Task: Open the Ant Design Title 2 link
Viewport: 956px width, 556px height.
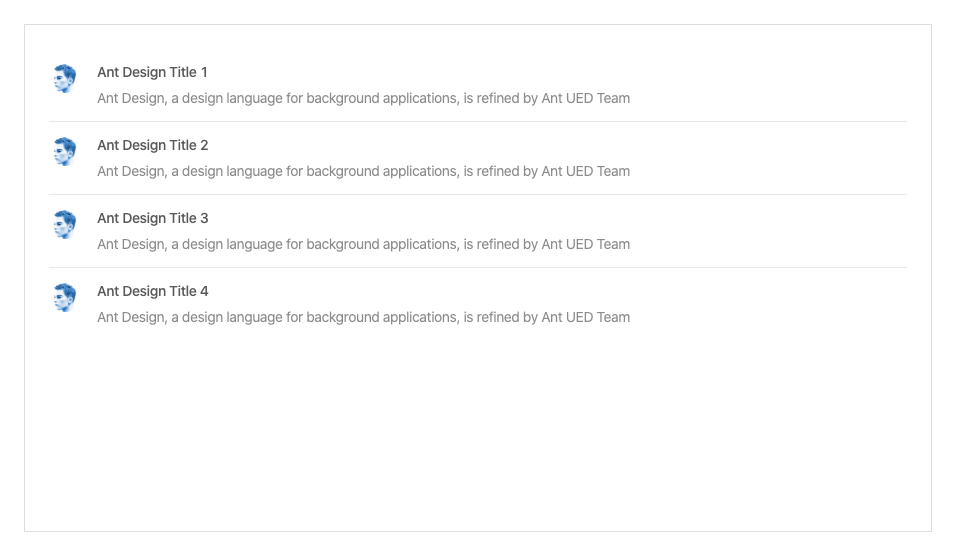Action: (x=152, y=145)
